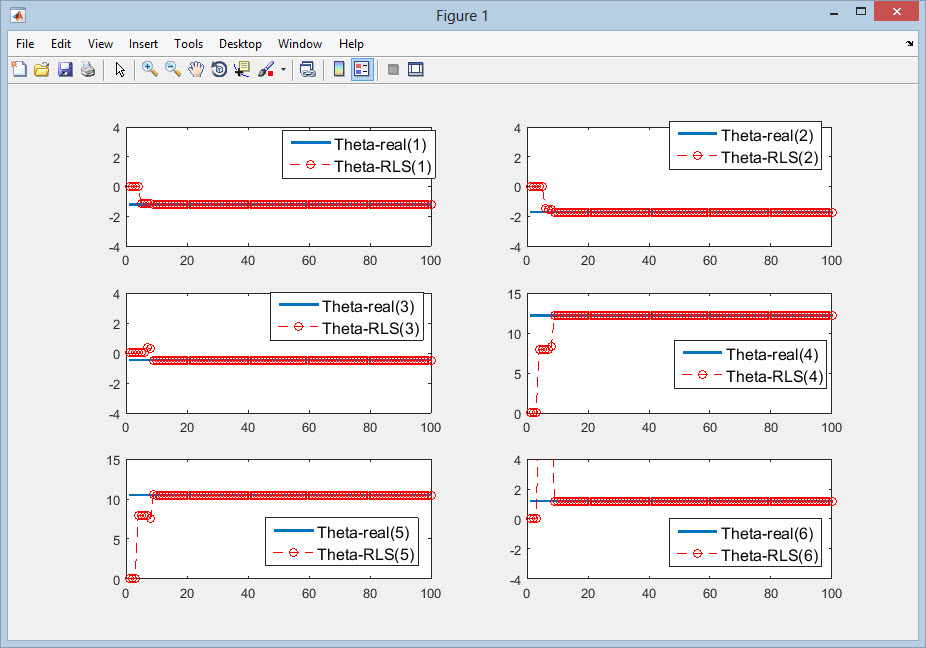The height and width of the screenshot is (648, 926).
Task: Select the Pan hand tool
Action: 196,69
